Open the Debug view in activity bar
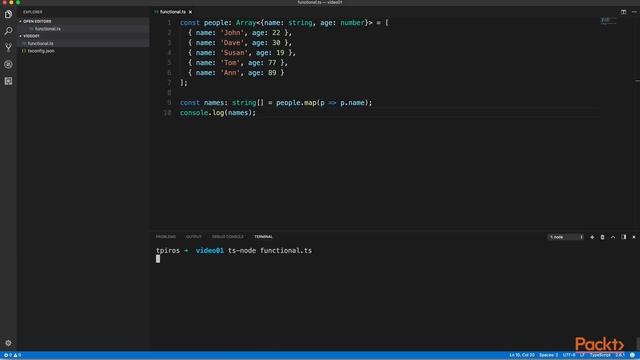Screen dimensions: 640x360 click(8, 64)
